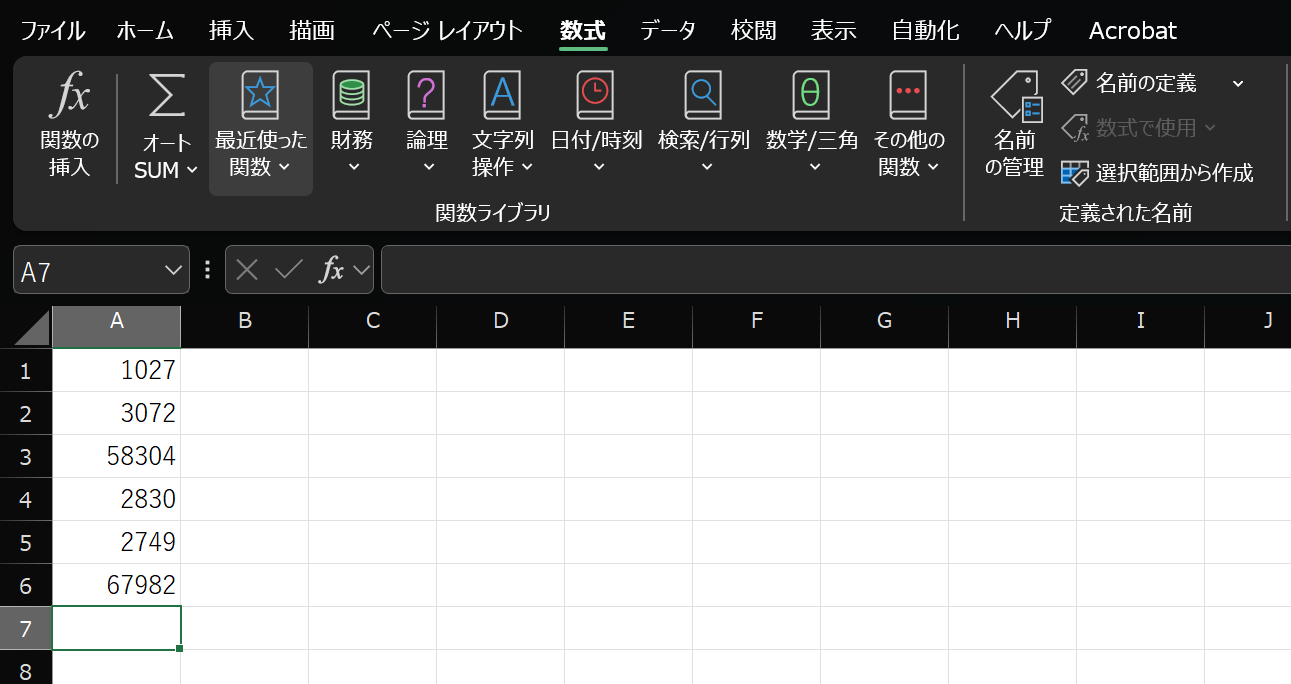Select cell A3 containing 58304

coord(117,455)
